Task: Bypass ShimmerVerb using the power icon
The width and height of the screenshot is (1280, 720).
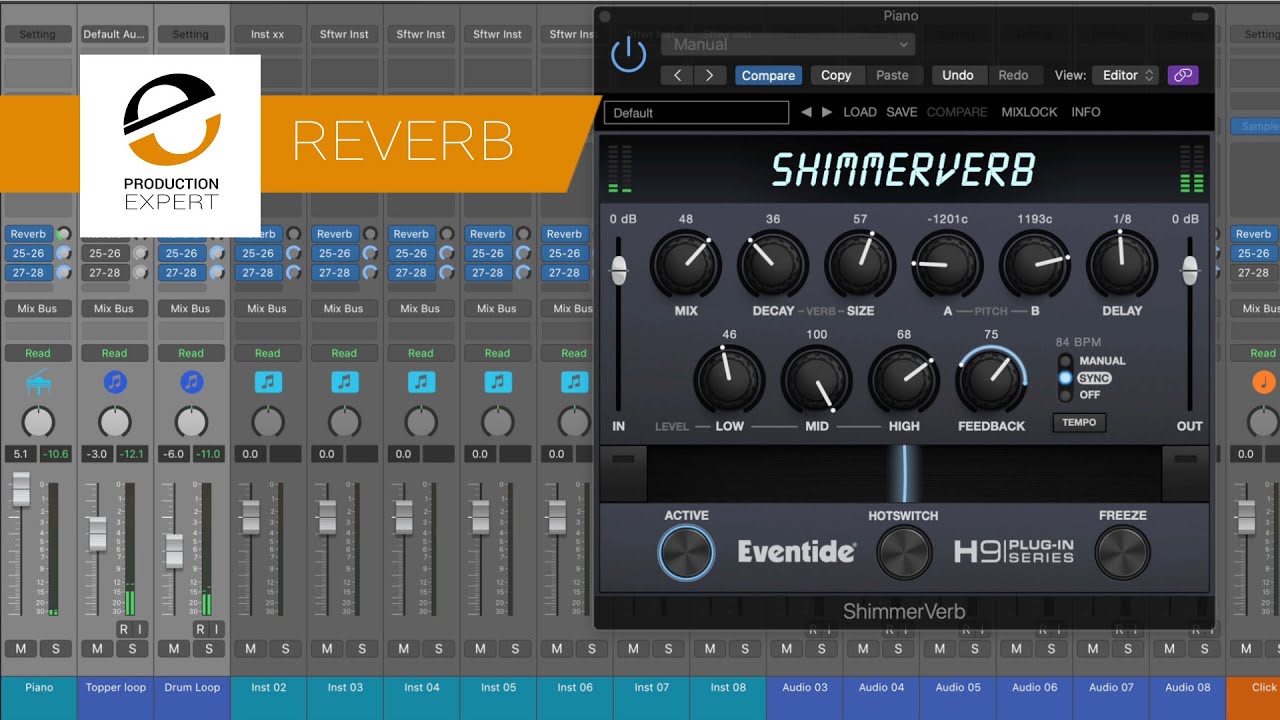Action: tap(629, 55)
